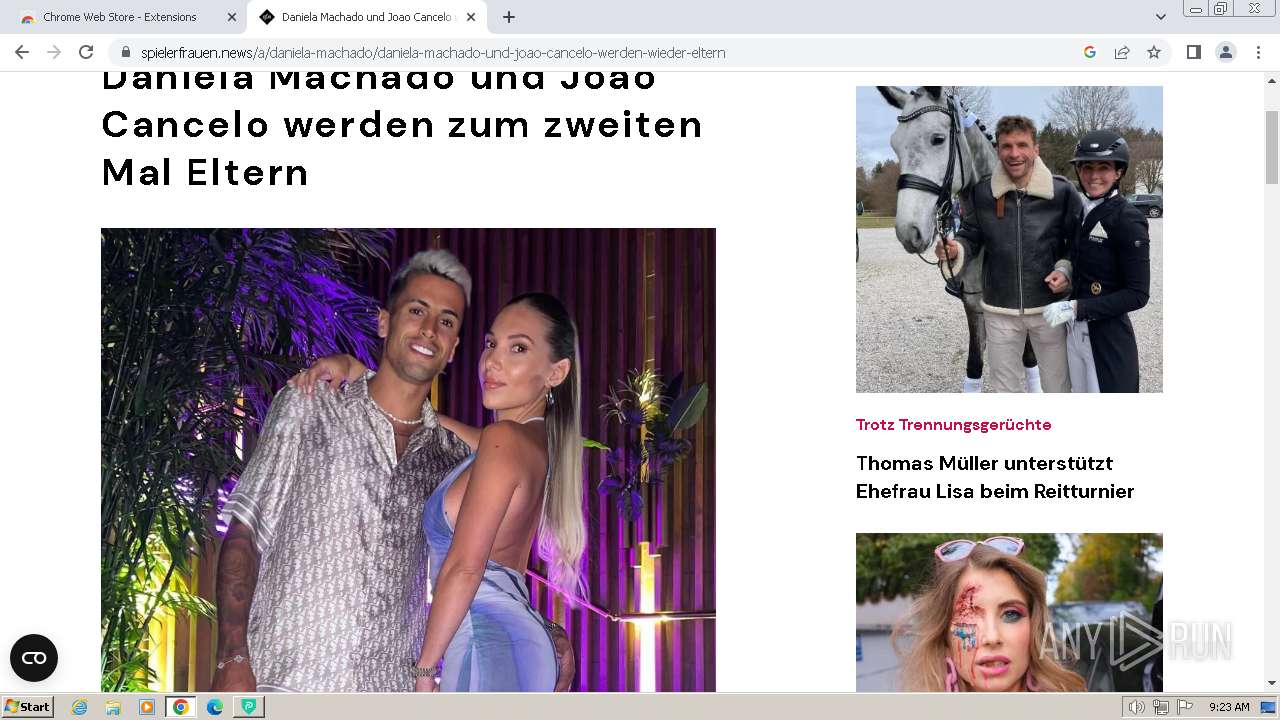The height and width of the screenshot is (720, 1280).
Task: Open Chrome three-dot menu
Action: click(1258, 52)
